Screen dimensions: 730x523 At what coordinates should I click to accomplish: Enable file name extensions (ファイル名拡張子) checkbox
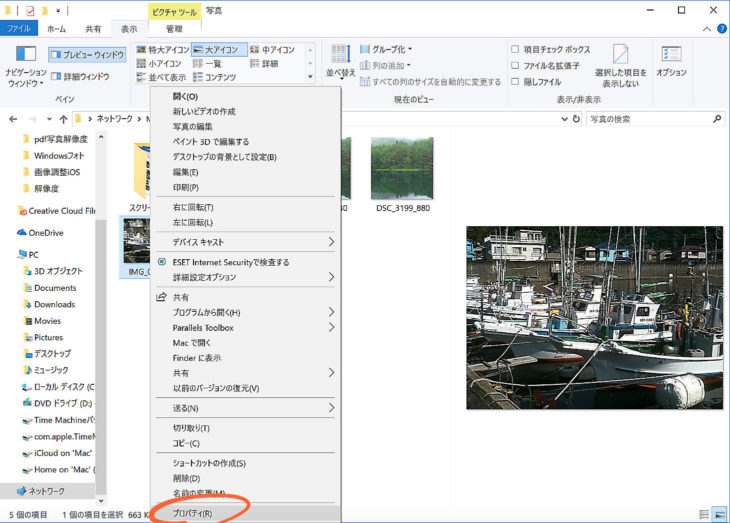point(515,66)
